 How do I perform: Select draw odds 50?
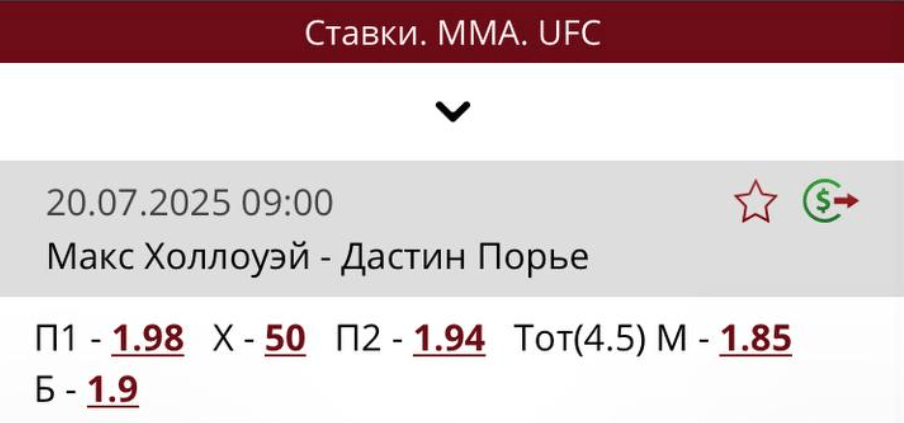click(285, 339)
